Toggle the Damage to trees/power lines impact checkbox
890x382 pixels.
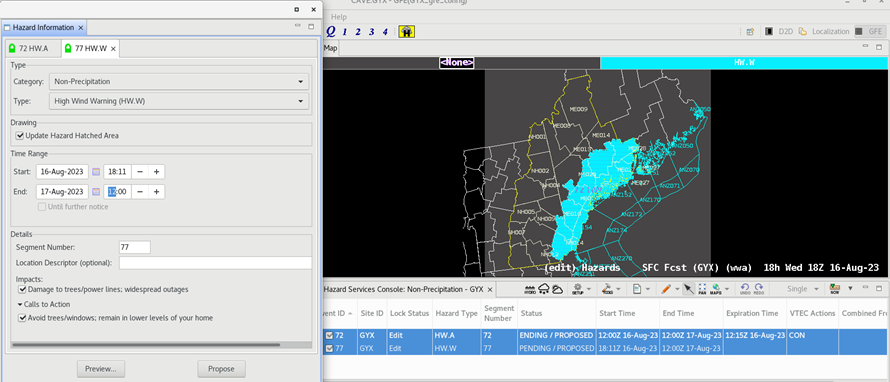click(22, 289)
